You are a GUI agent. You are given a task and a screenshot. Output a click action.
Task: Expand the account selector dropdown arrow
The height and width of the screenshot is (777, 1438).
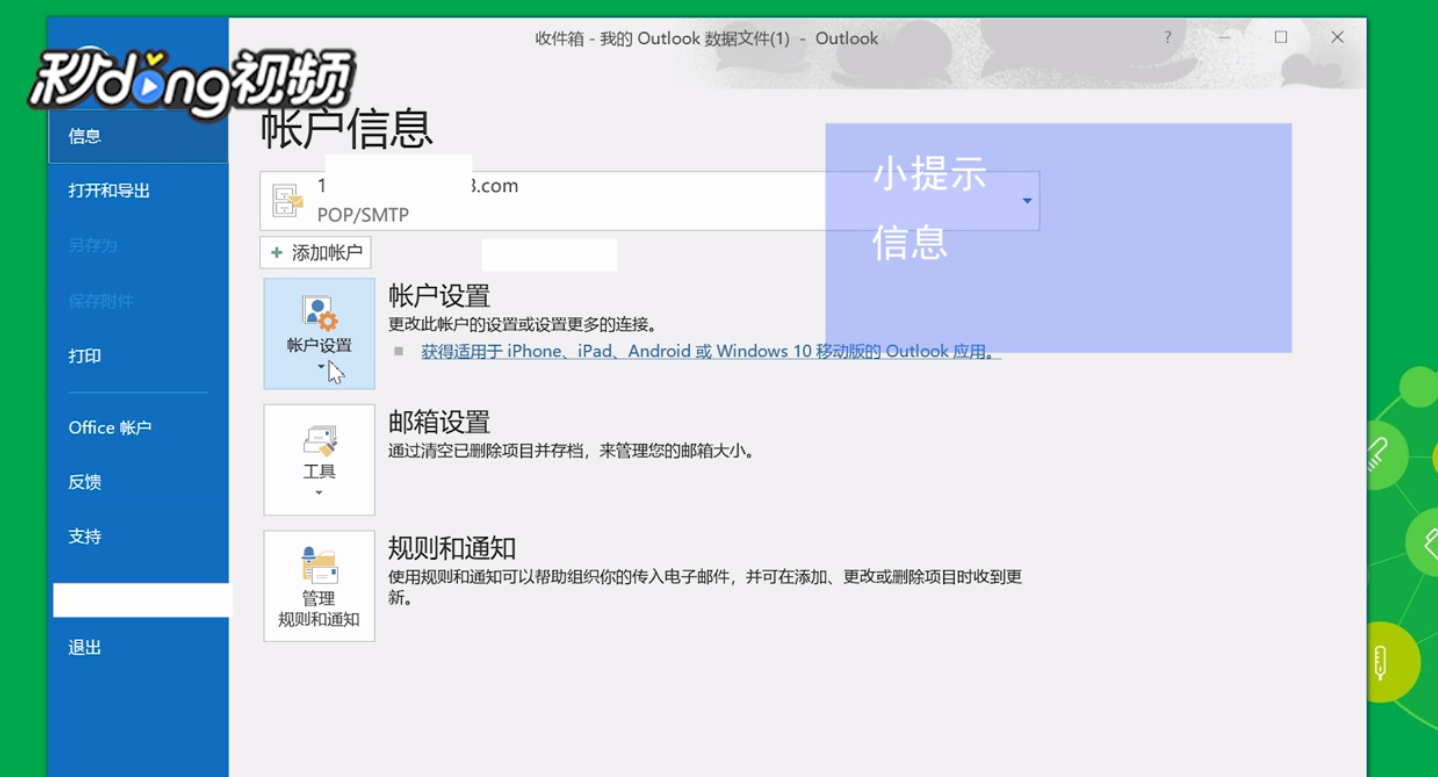pyautogui.click(x=1027, y=201)
